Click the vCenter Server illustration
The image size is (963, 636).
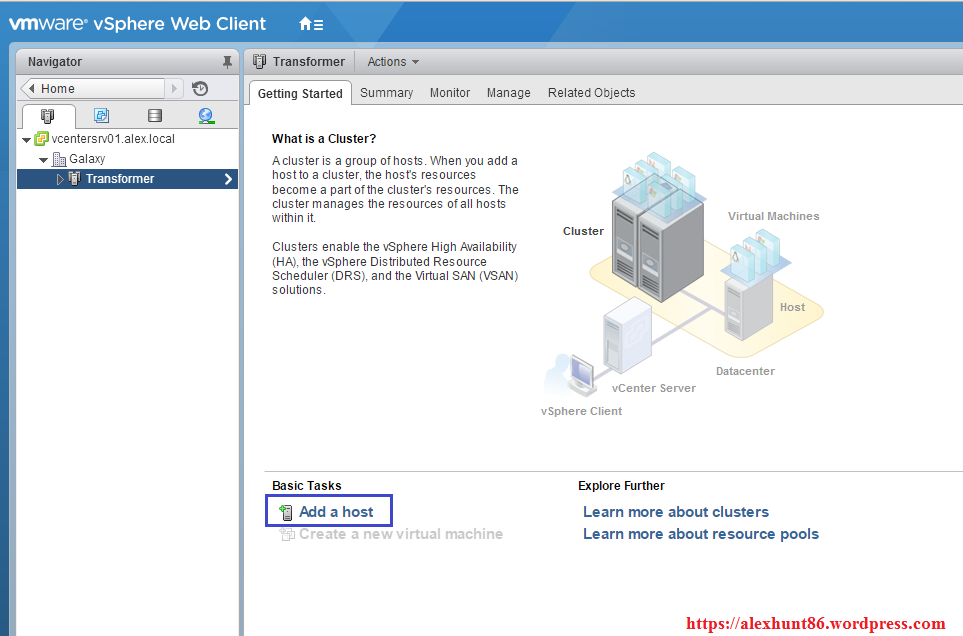626,335
